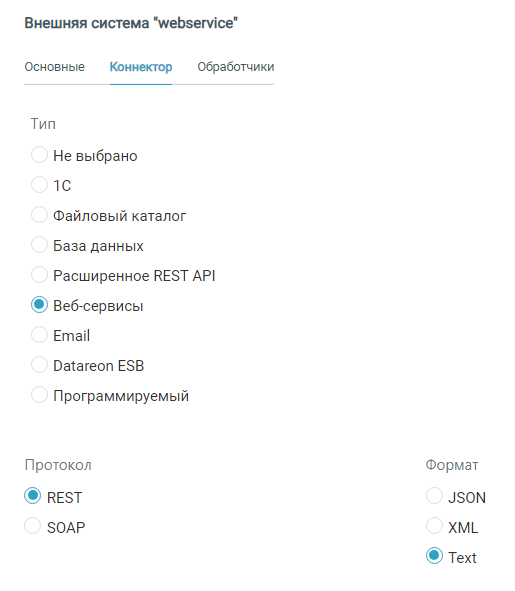Click the SOAP label text
This screenshot has height=591, width=515.
click(66, 528)
